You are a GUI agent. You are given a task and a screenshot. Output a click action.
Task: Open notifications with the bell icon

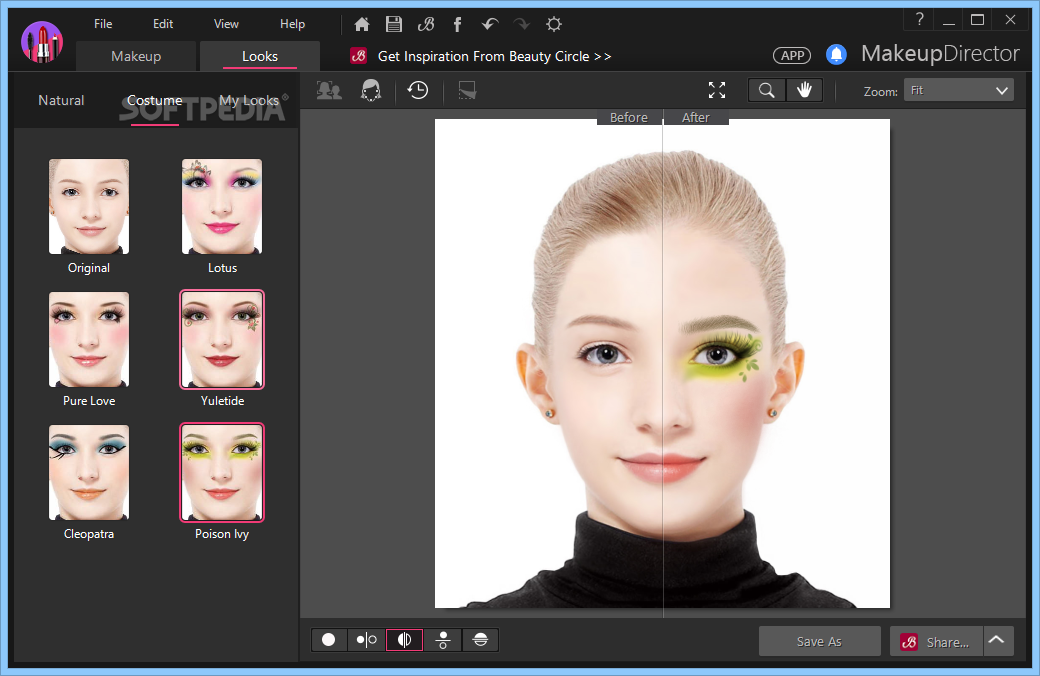[836, 55]
